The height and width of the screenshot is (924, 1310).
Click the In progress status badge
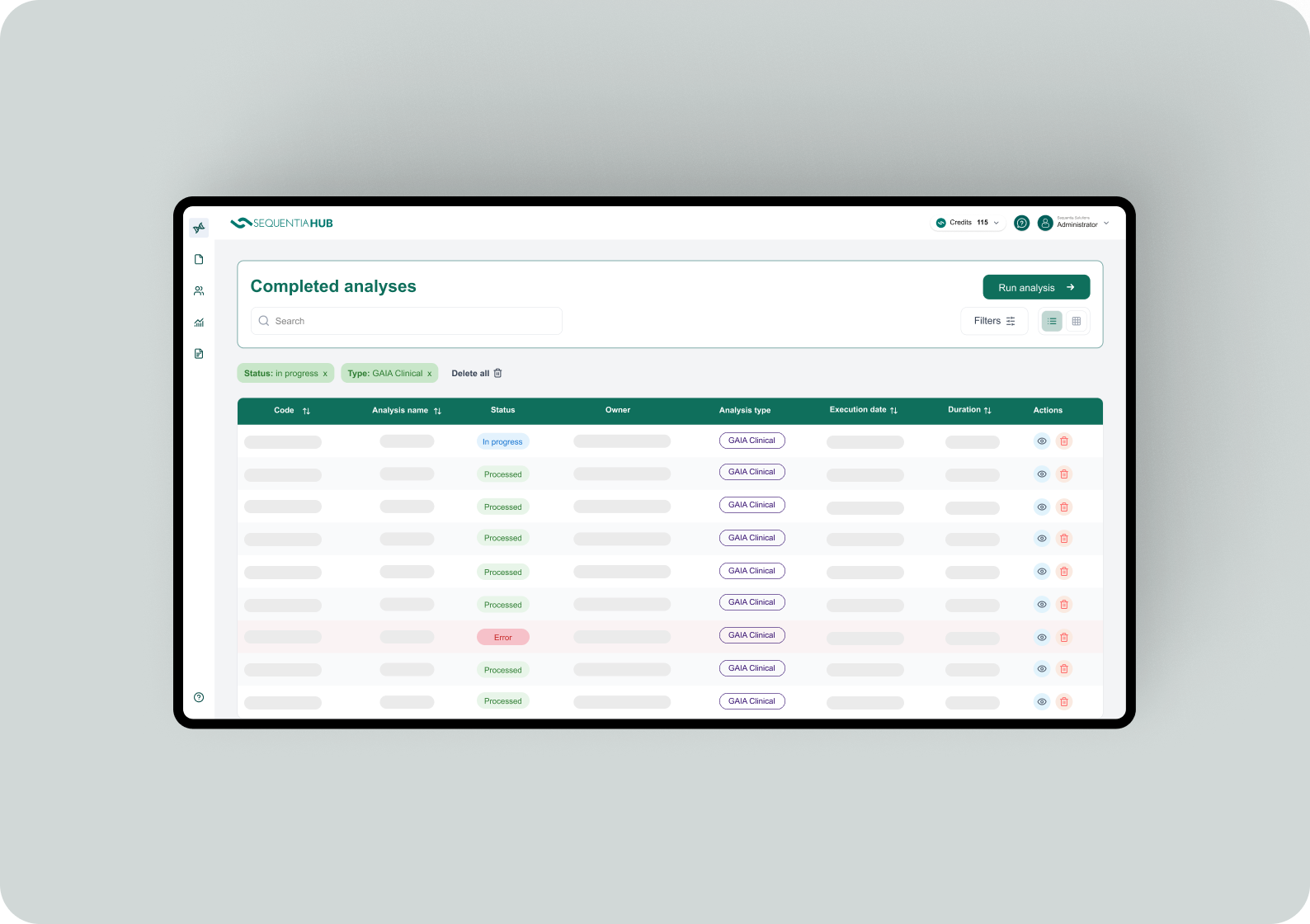click(x=502, y=441)
